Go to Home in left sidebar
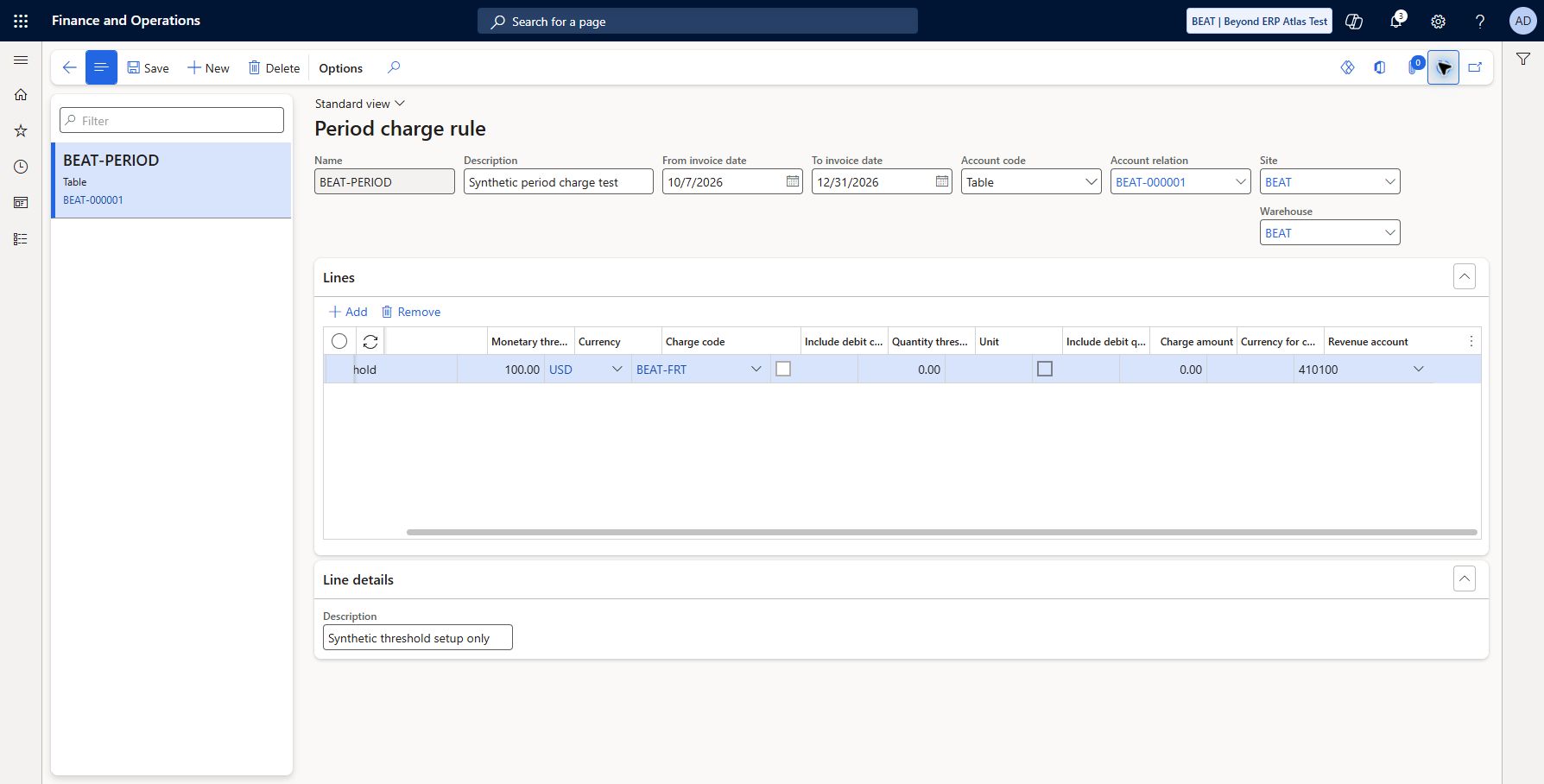This screenshot has width=1544, height=784. point(21,95)
